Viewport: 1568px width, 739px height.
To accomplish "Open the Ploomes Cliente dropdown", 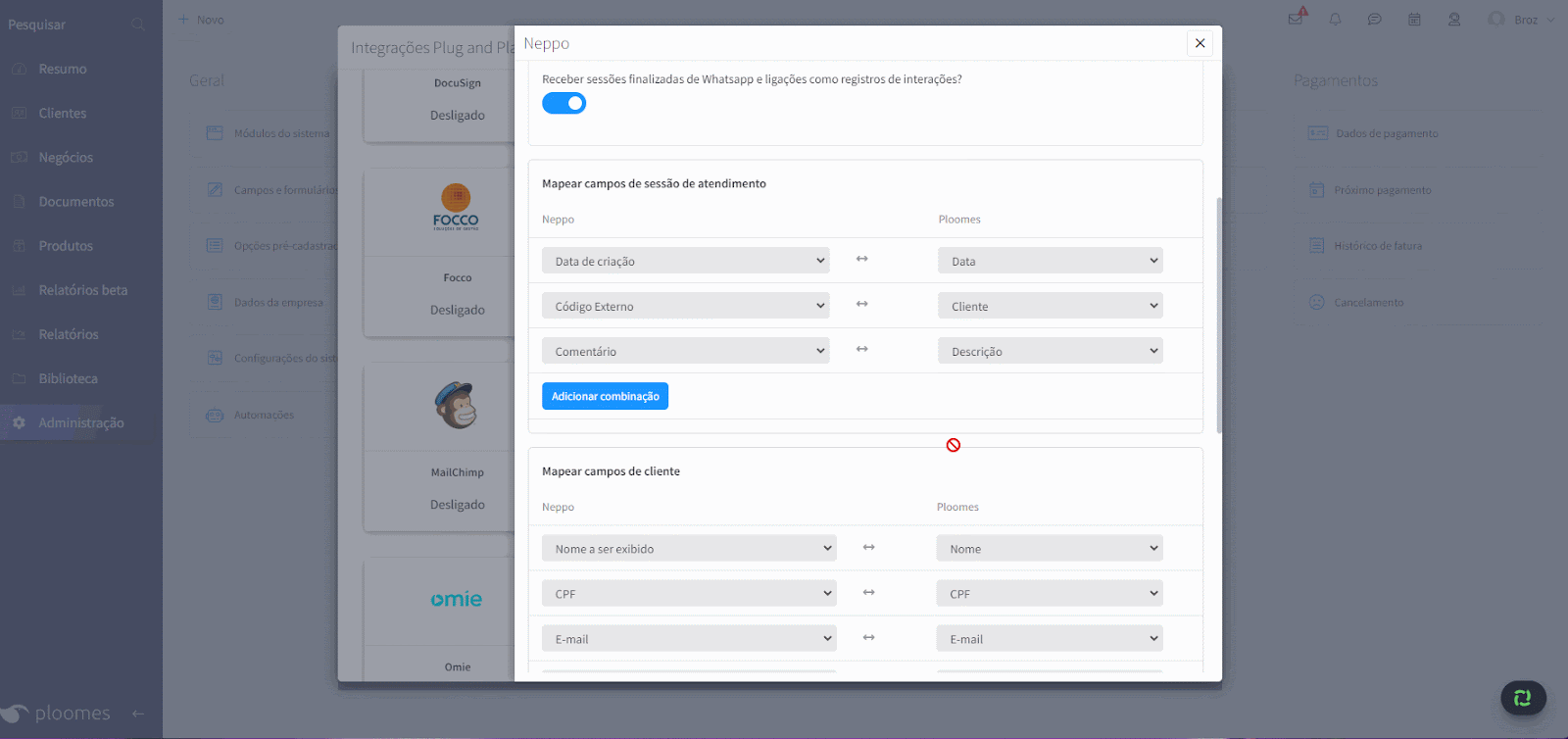I will pyautogui.click(x=1051, y=306).
